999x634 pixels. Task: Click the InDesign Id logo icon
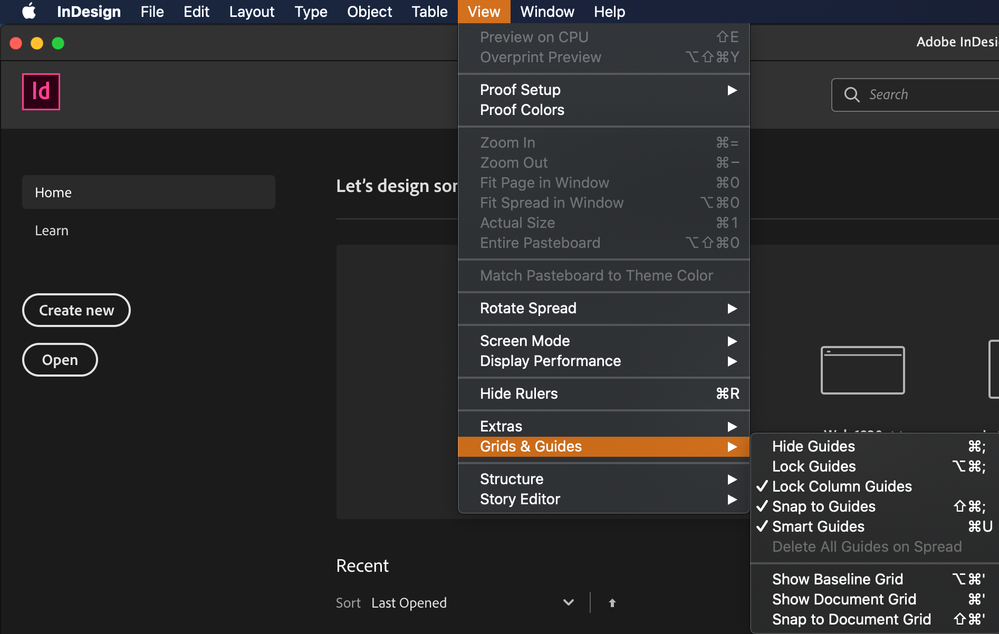pos(41,92)
